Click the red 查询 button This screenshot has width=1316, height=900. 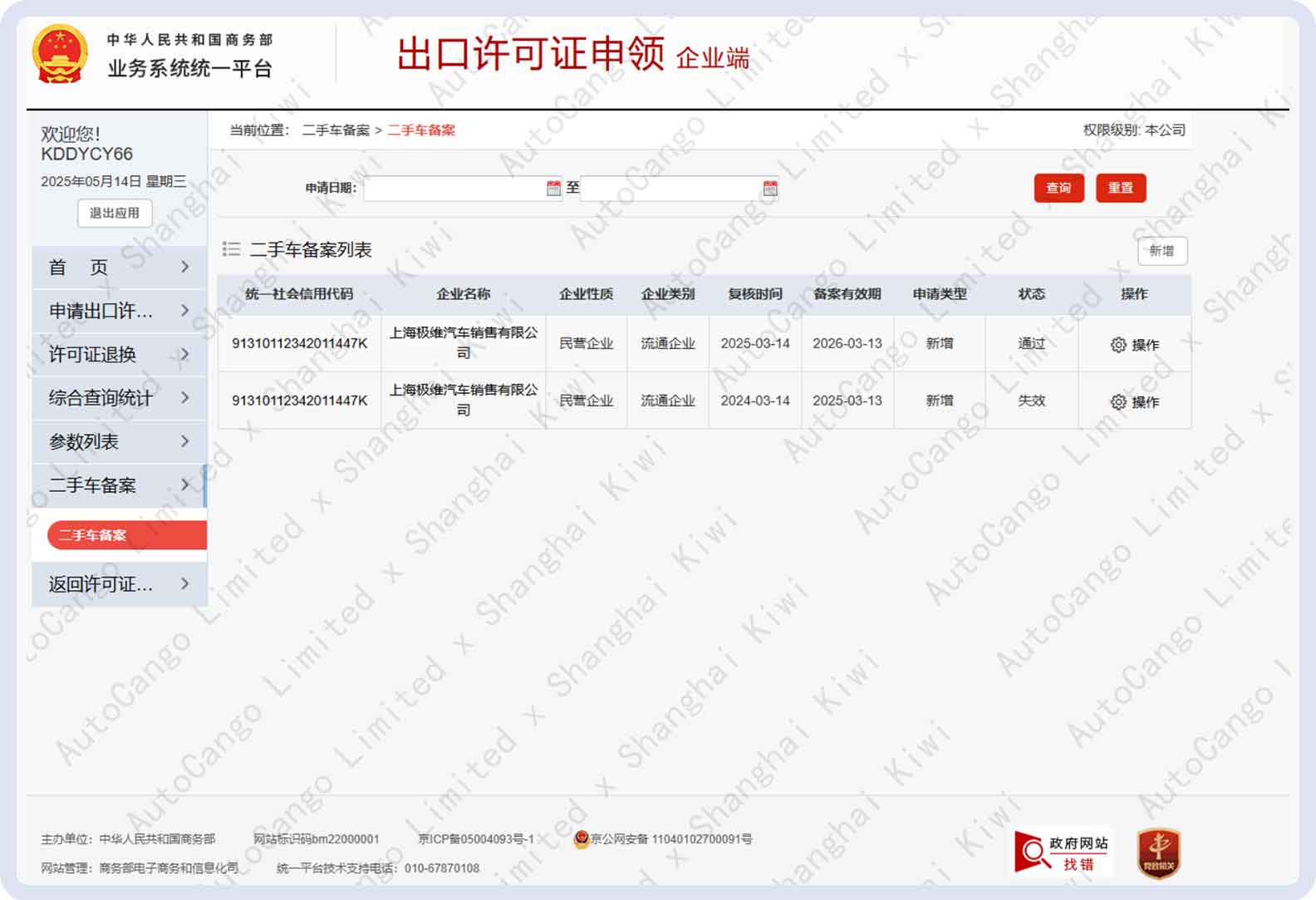tap(1058, 188)
